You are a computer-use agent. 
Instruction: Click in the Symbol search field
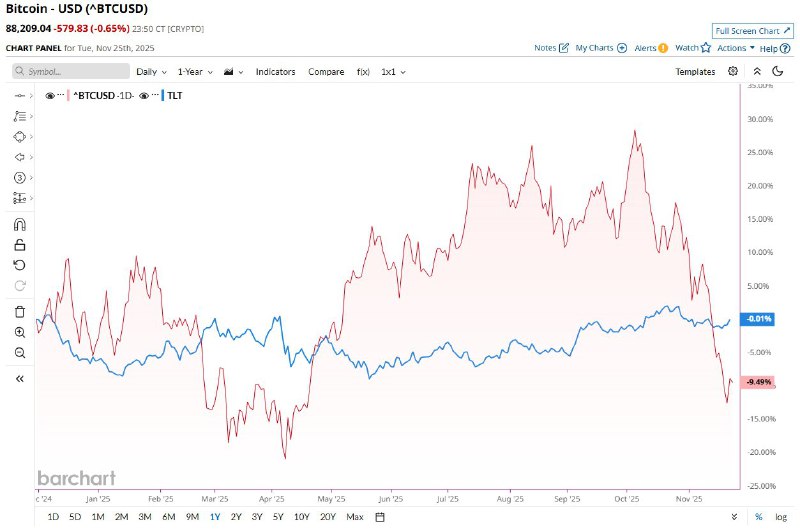click(x=72, y=72)
